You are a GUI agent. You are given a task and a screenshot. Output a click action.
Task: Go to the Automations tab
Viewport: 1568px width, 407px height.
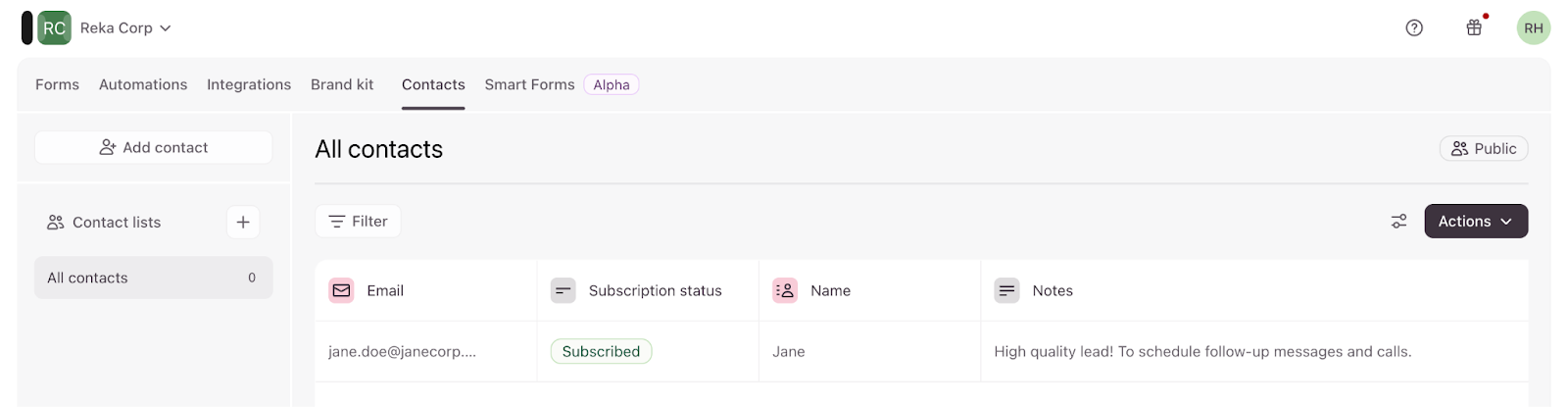coord(143,84)
